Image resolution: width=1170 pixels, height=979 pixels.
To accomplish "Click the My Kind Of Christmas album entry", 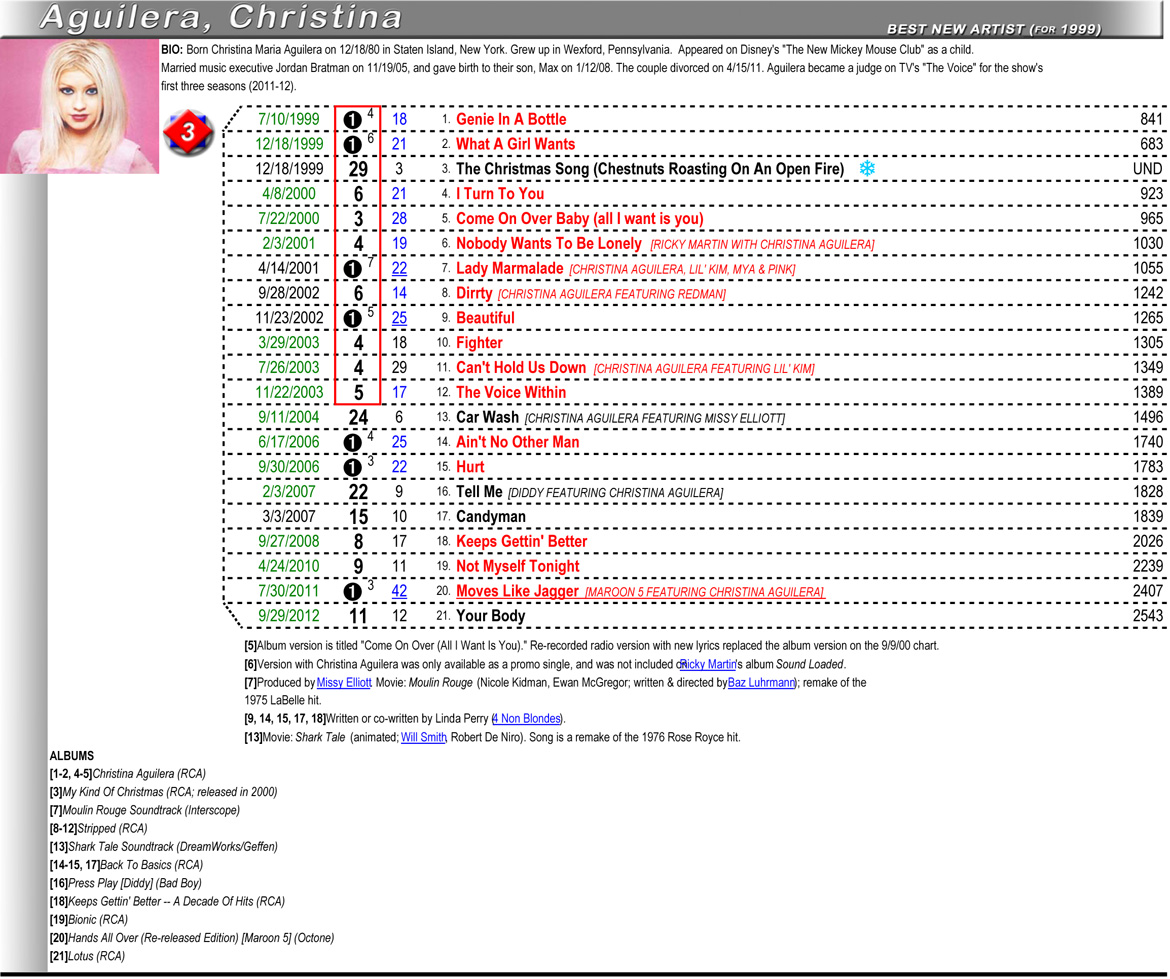I will tap(163, 792).
